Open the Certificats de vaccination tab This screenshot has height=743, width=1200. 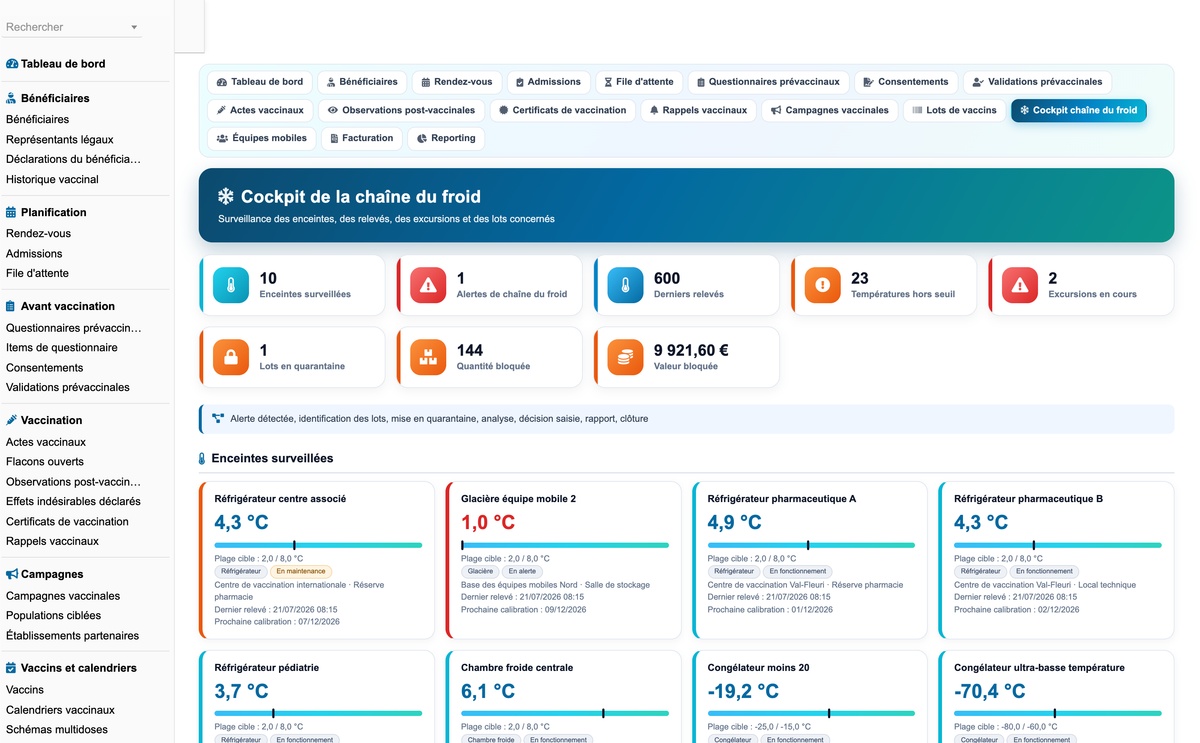point(563,110)
